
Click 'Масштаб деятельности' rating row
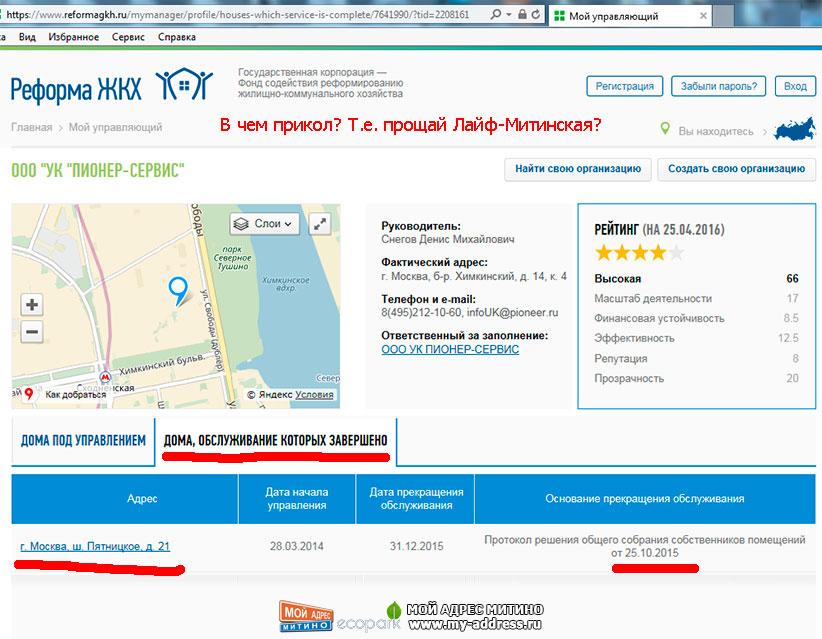696,298
